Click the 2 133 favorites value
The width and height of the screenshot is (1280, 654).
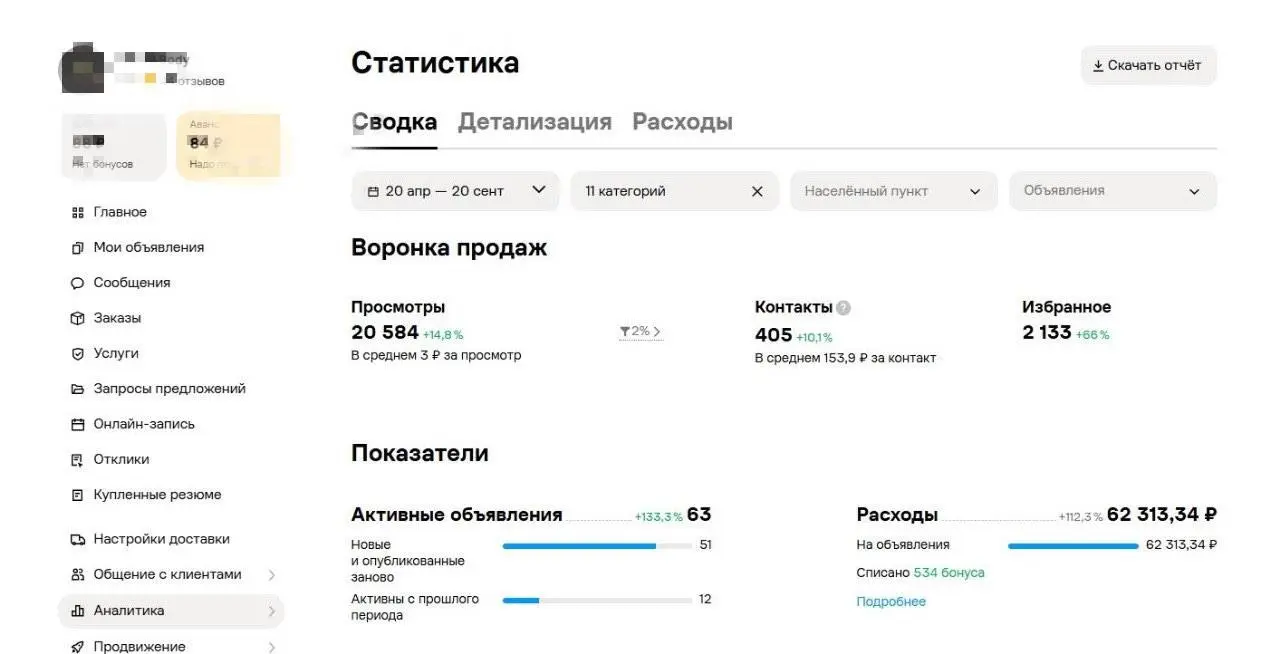coord(1046,332)
